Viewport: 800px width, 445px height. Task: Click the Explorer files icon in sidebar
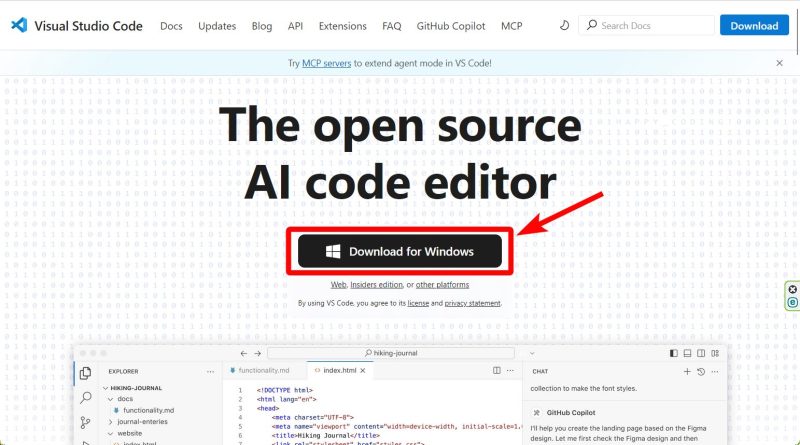(86, 374)
